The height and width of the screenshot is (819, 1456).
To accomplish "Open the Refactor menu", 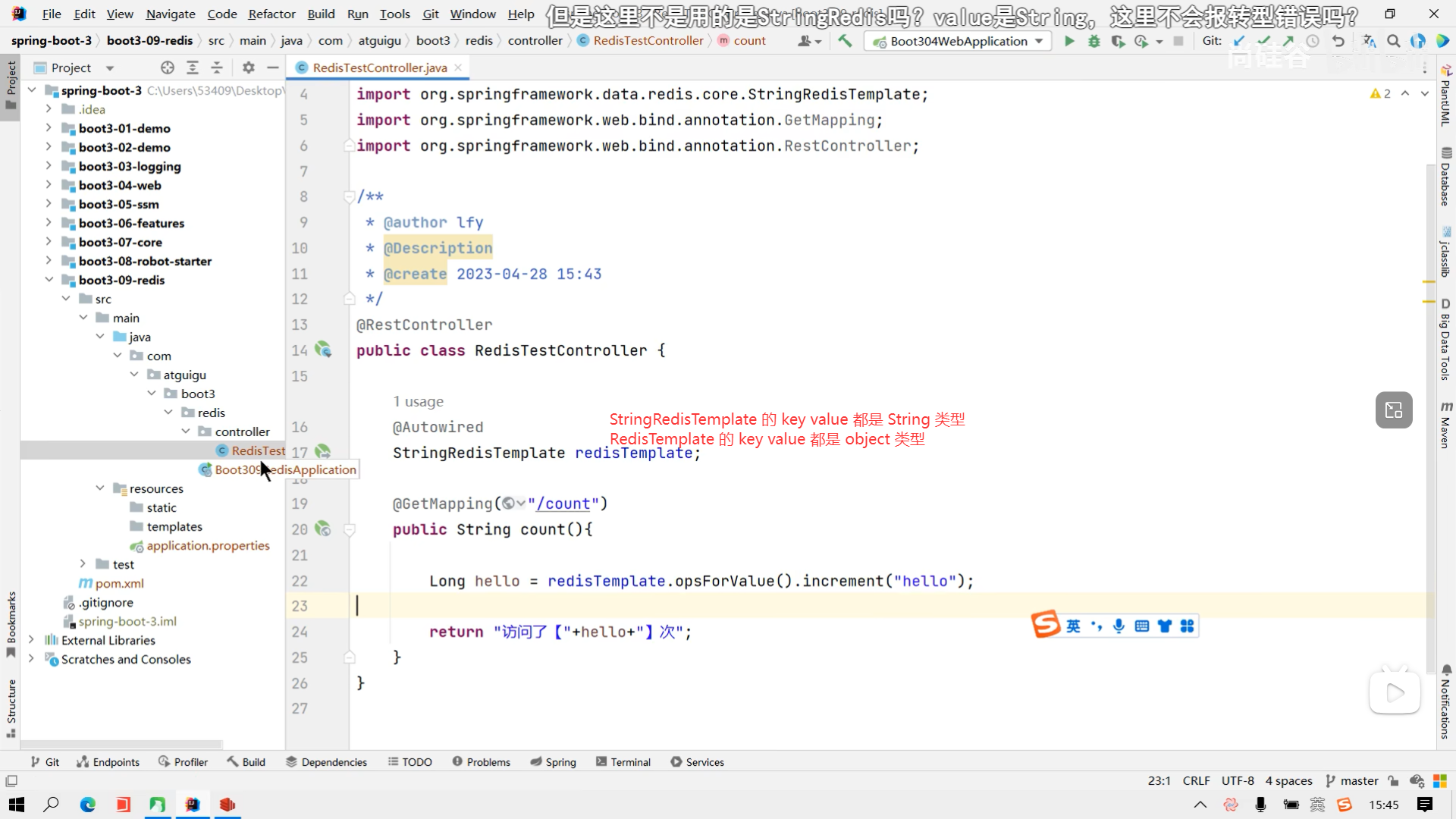I will point(271,14).
